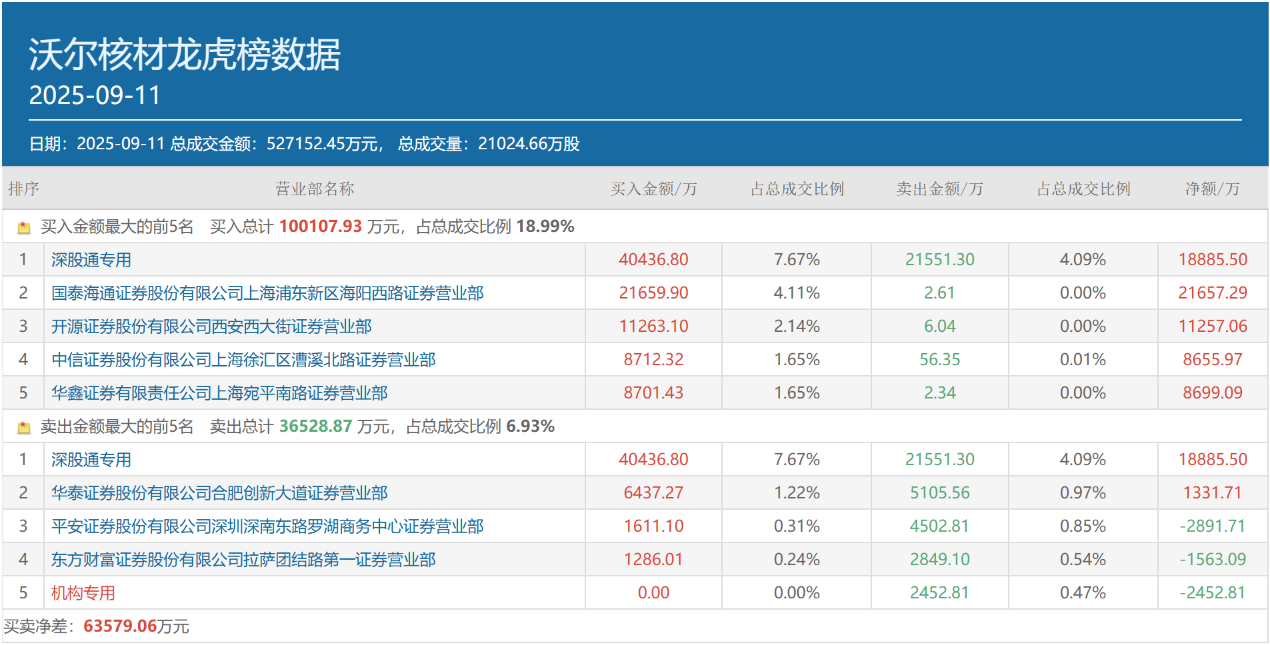Click the 净额/万 column header
The width and height of the screenshot is (1270, 645).
click(x=1212, y=188)
